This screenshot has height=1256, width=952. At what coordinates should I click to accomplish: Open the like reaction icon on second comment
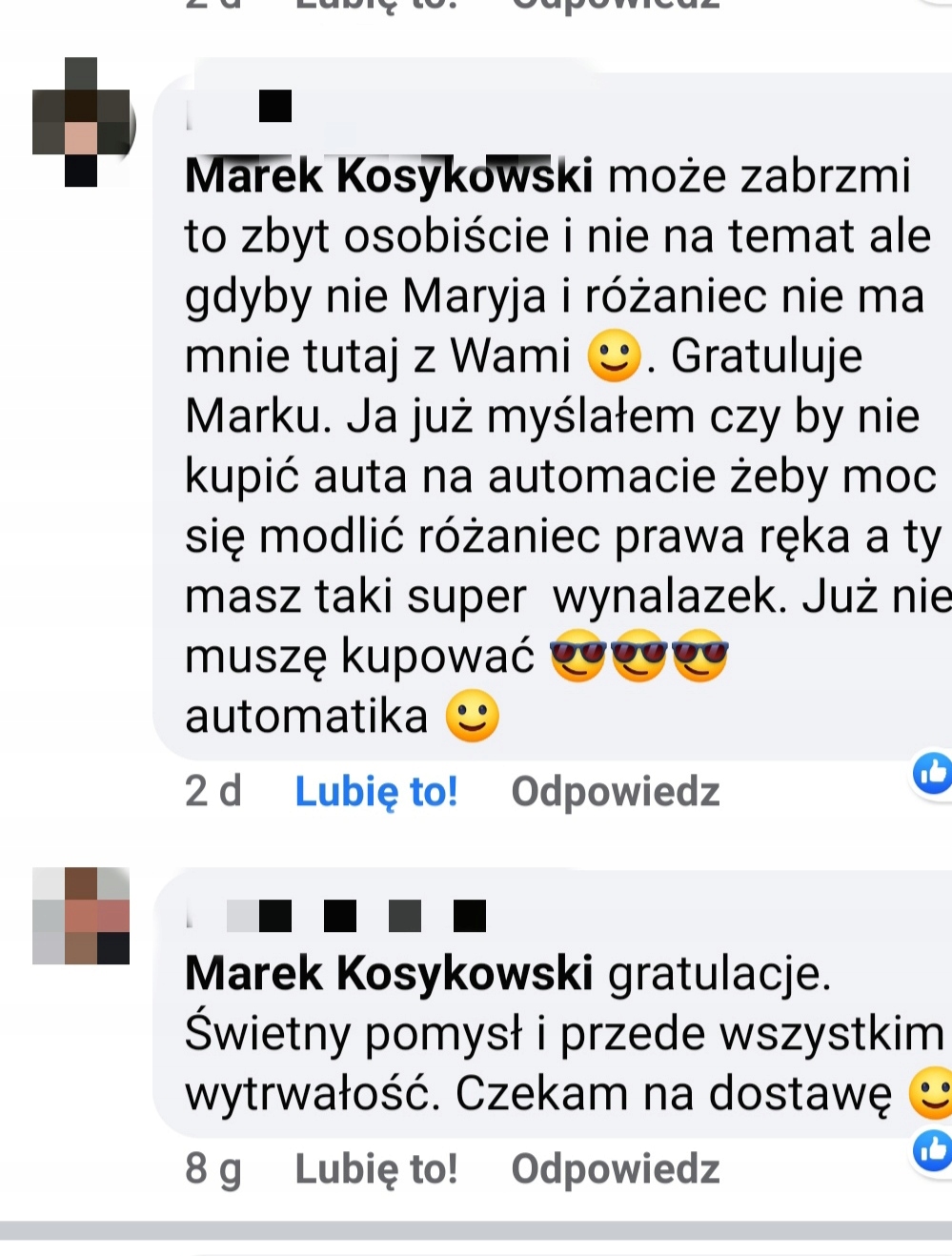point(933,1150)
